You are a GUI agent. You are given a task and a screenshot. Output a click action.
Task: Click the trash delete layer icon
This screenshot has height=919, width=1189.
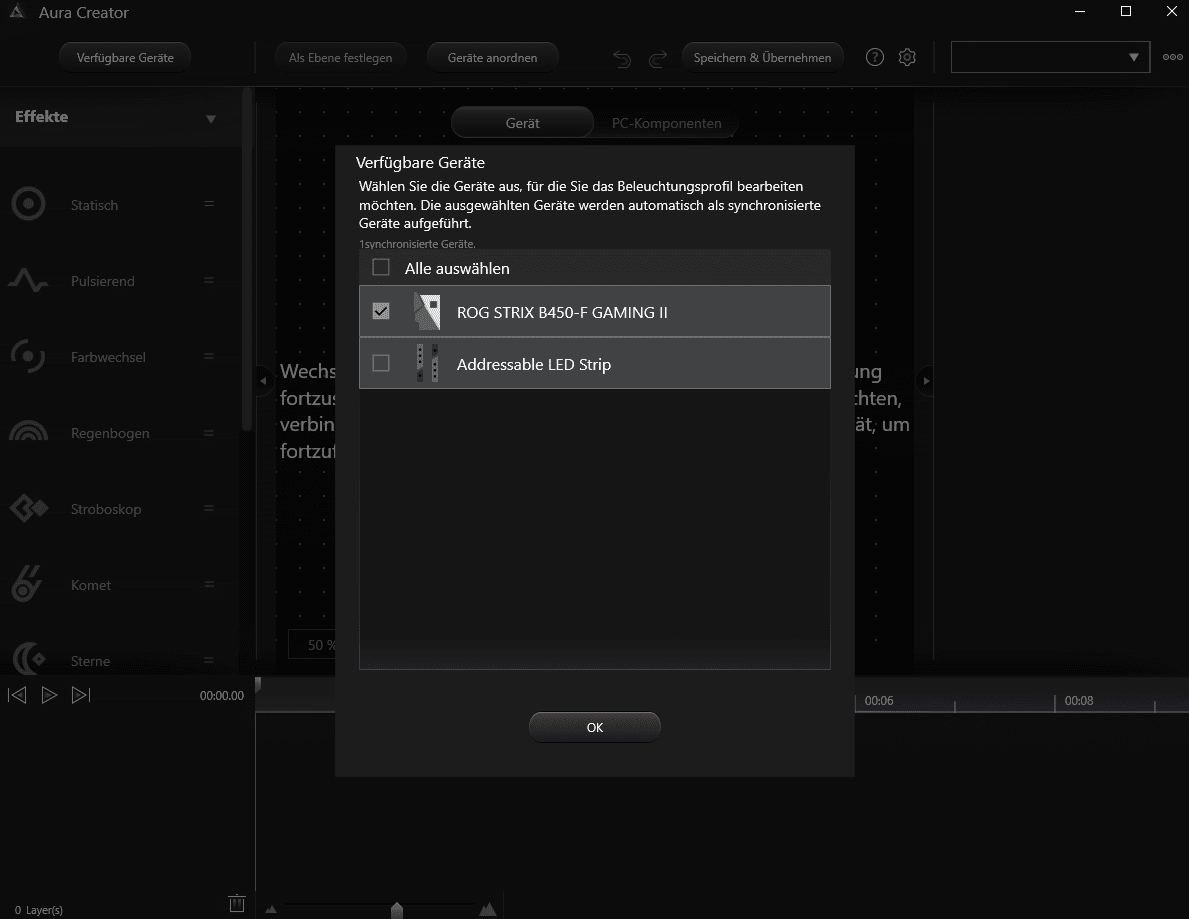[237, 903]
